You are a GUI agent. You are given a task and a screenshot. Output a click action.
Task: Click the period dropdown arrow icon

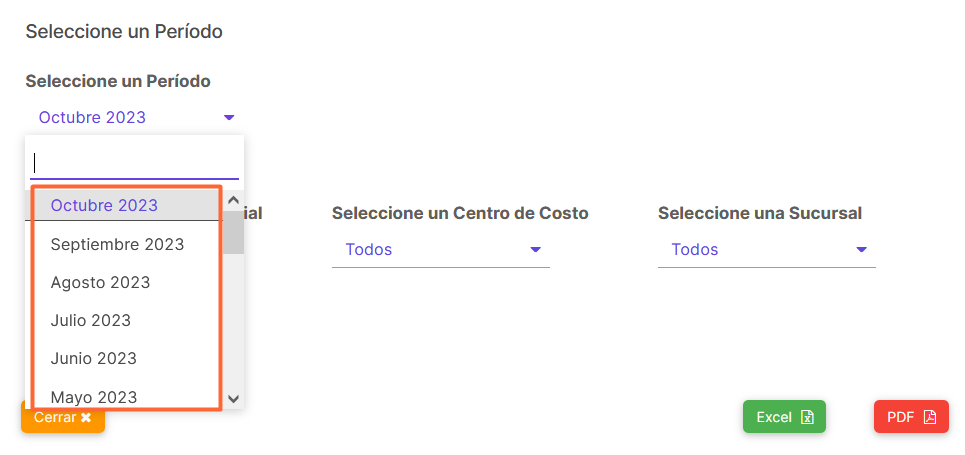pyautogui.click(x=229, y=117)
